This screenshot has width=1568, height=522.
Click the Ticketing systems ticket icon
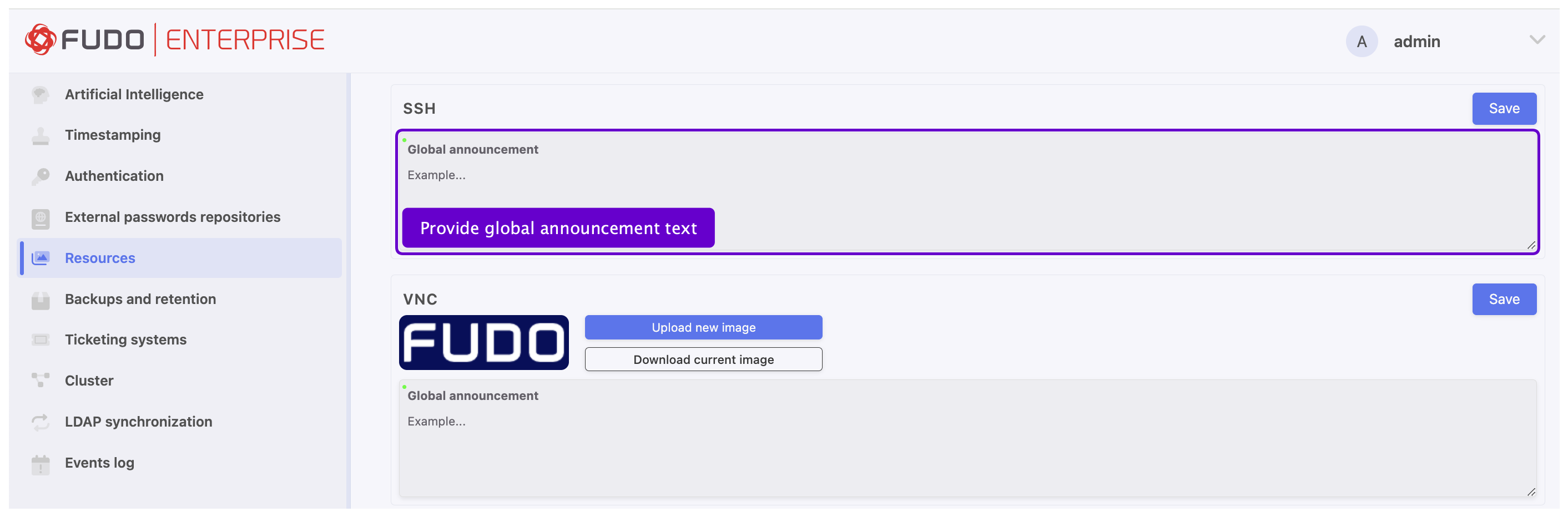(40, 340)
